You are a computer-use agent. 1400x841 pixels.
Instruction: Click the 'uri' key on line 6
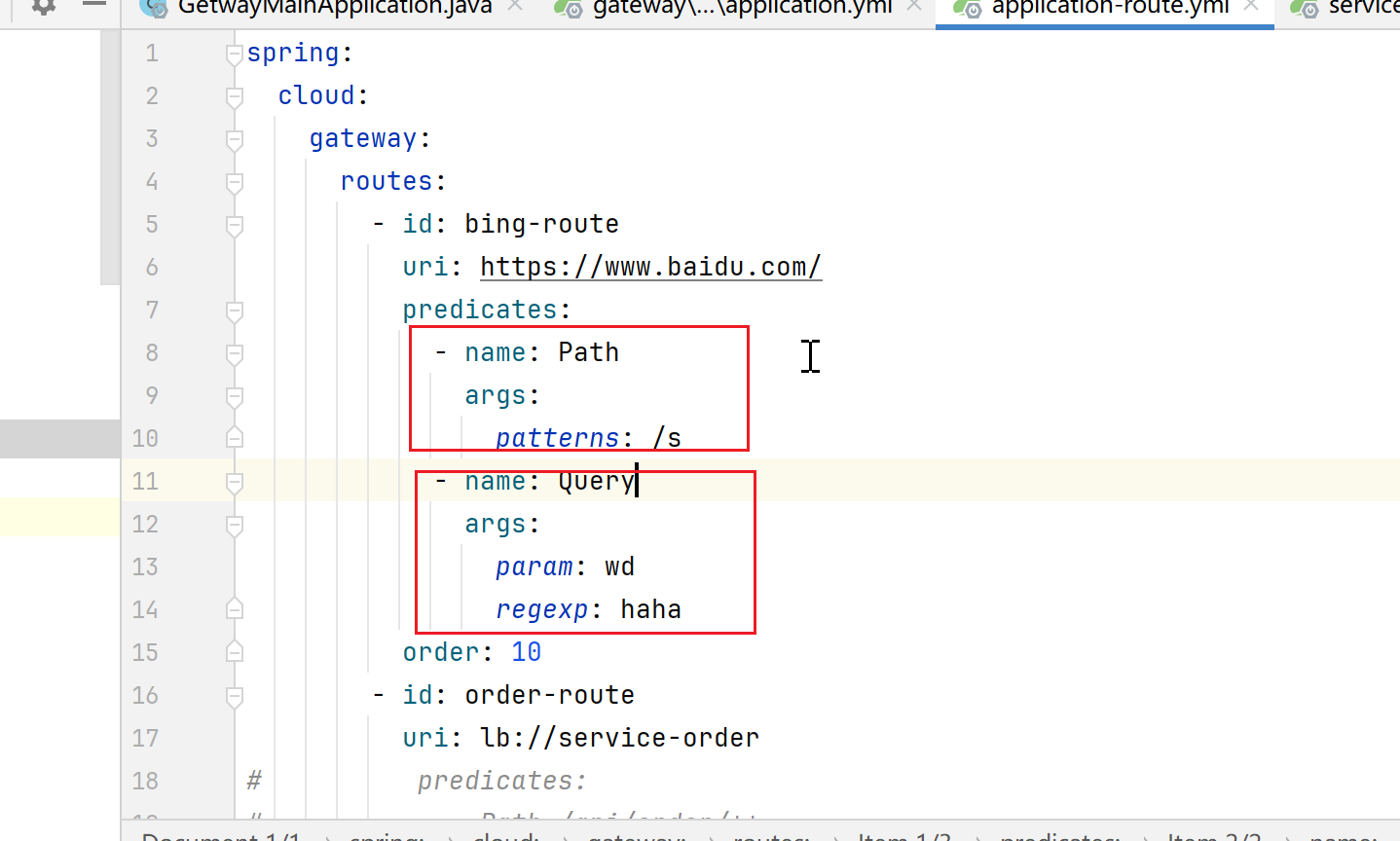point(425,267)
